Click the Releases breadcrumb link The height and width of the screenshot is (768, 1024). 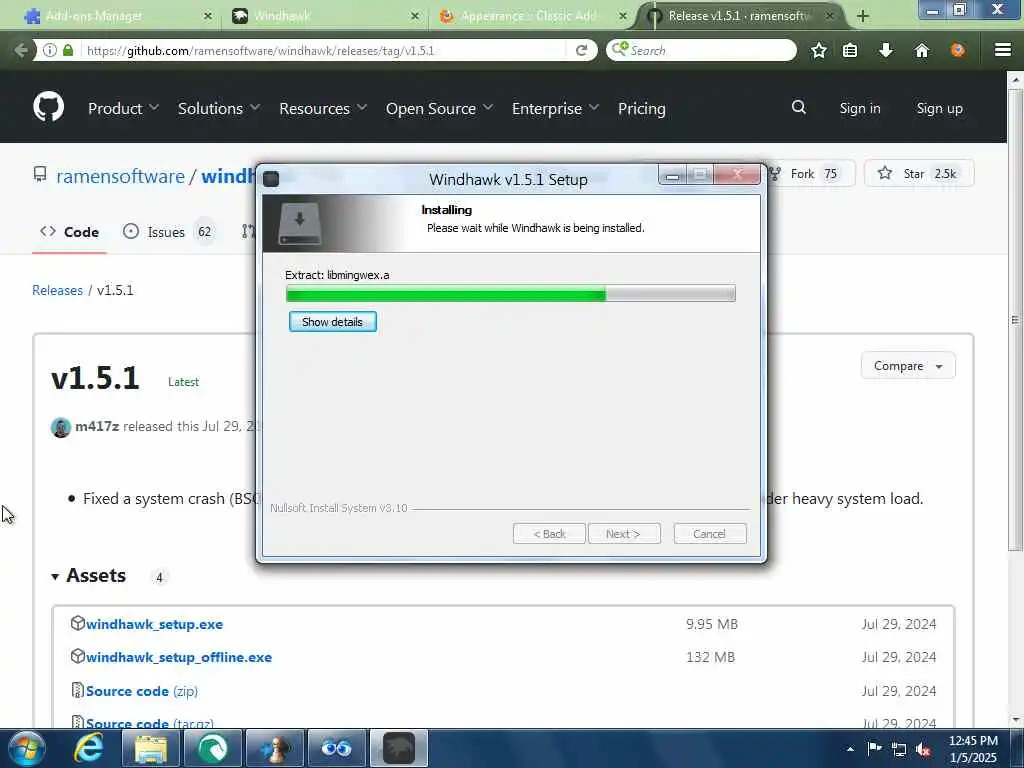pos(57,290)
